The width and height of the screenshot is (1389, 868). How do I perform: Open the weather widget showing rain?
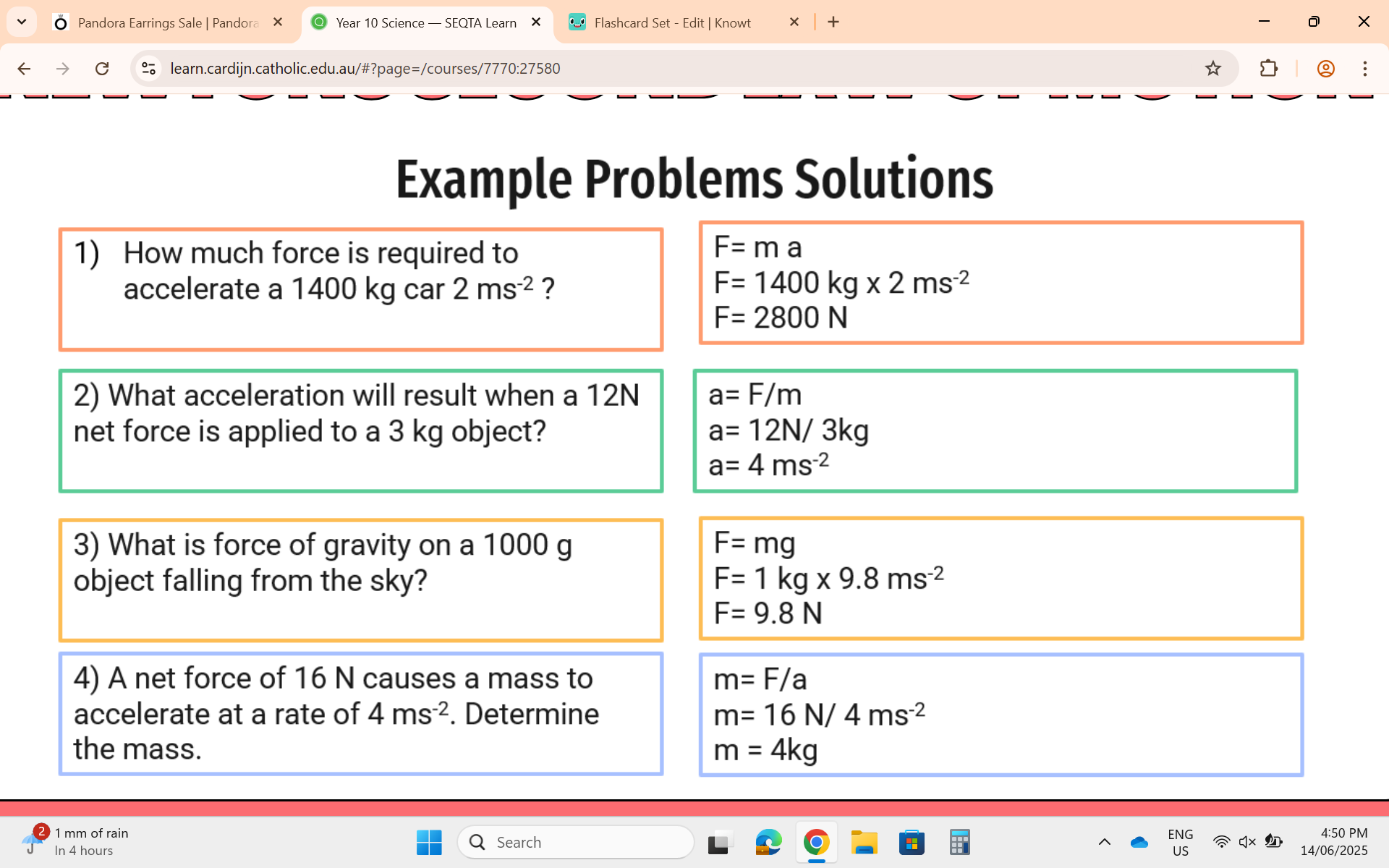point(75,842)
